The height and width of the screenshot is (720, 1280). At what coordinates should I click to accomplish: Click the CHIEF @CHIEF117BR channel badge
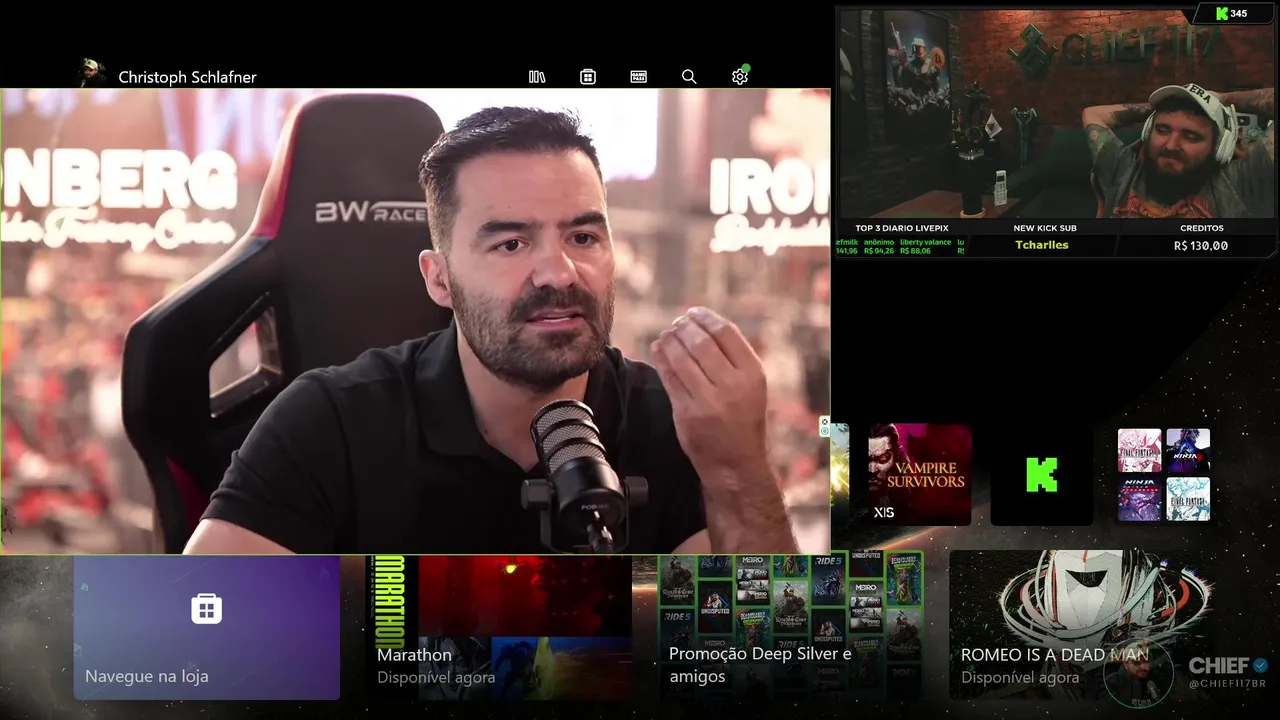coord(1228,673)
